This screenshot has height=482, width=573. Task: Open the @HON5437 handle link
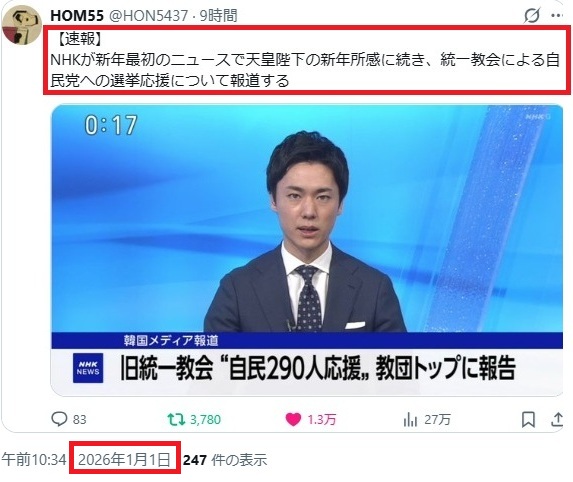click(148, 16)
